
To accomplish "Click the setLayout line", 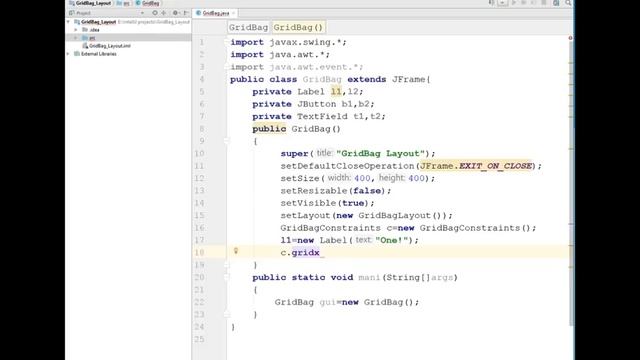I will click(x=367, y=216).
